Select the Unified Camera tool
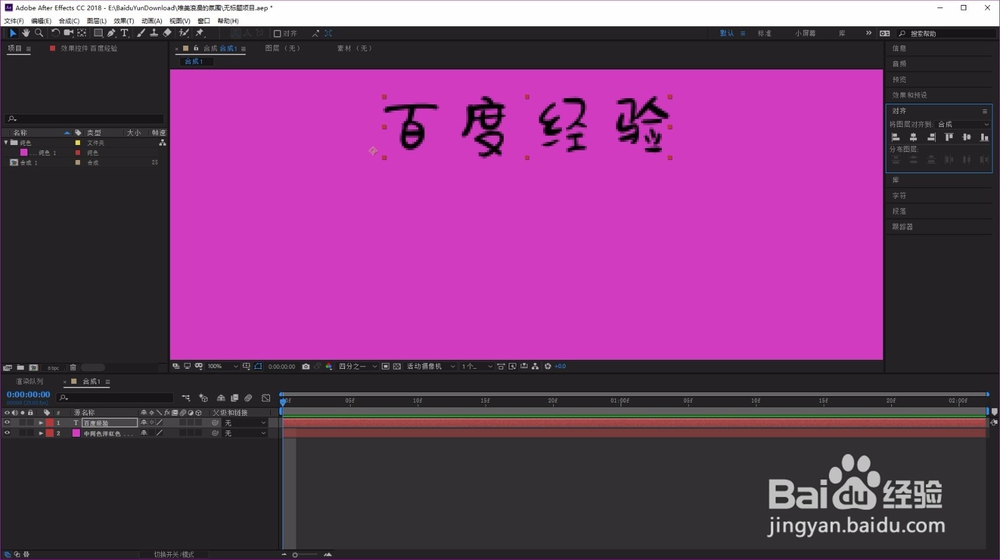Image resolution: width=1000 pixels, height=560 pixels. [68, 33]
